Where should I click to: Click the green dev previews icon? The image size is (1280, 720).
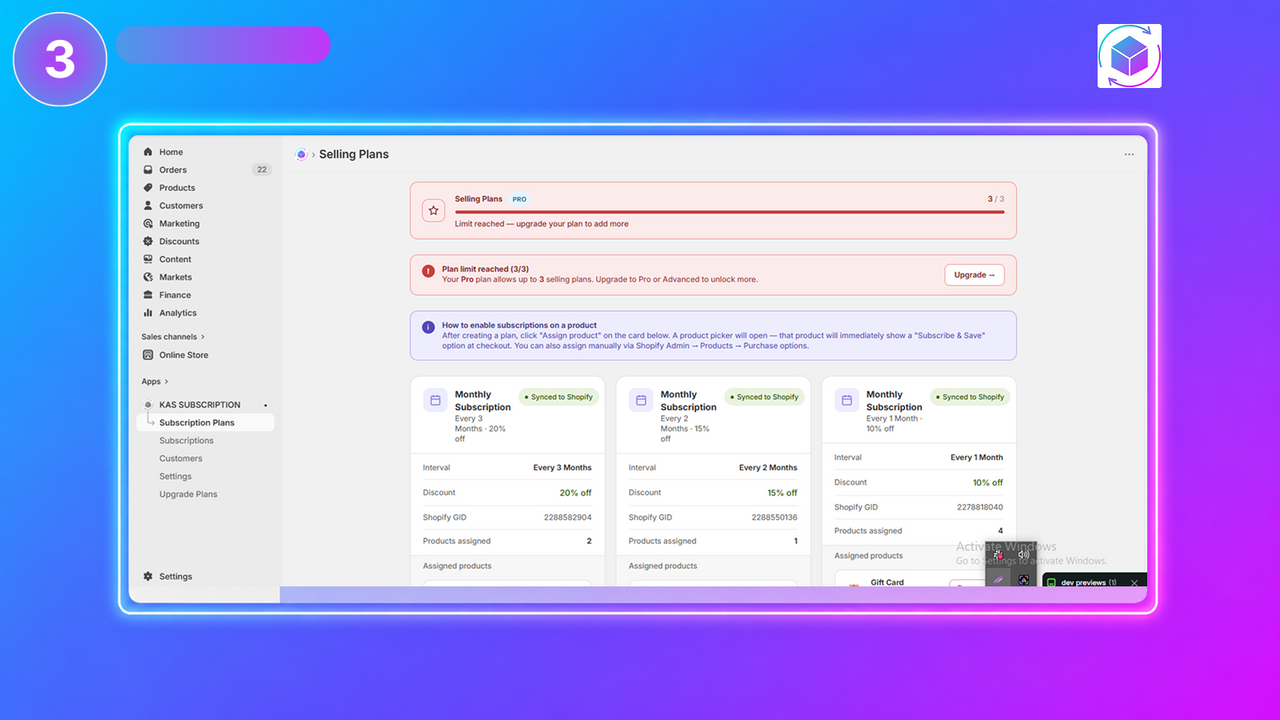coord(1051,582)
